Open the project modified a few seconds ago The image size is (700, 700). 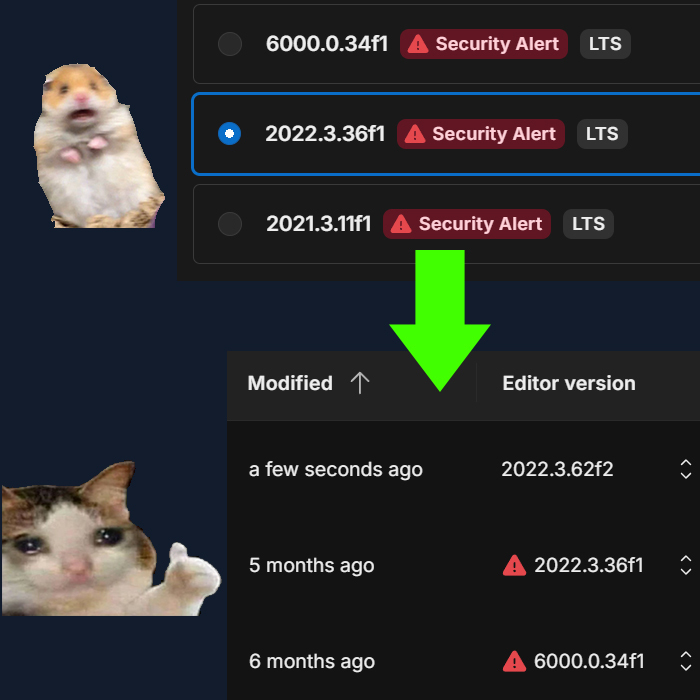[463, 469]
